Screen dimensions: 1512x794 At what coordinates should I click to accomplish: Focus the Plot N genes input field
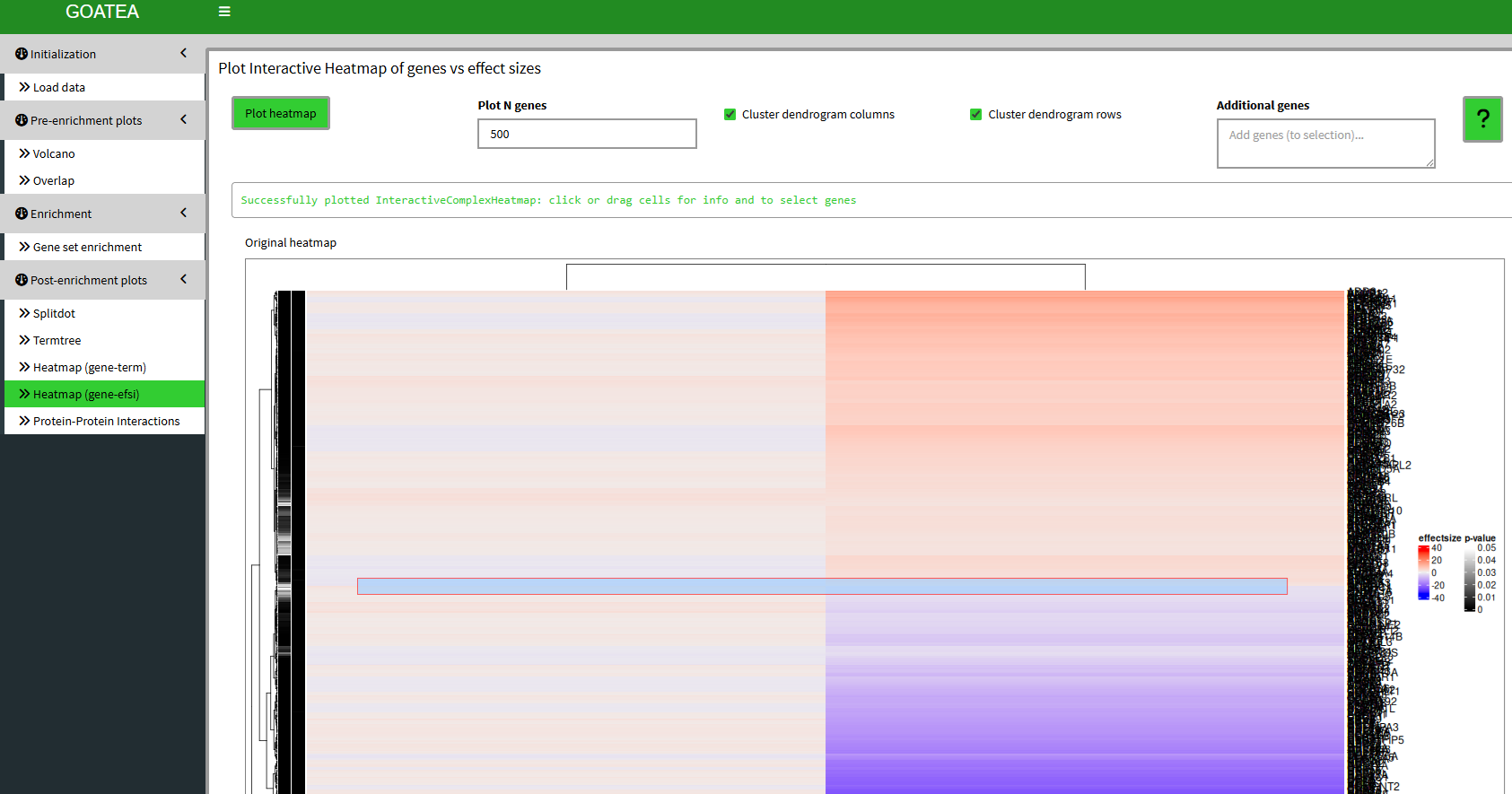(x=587, y=134)
